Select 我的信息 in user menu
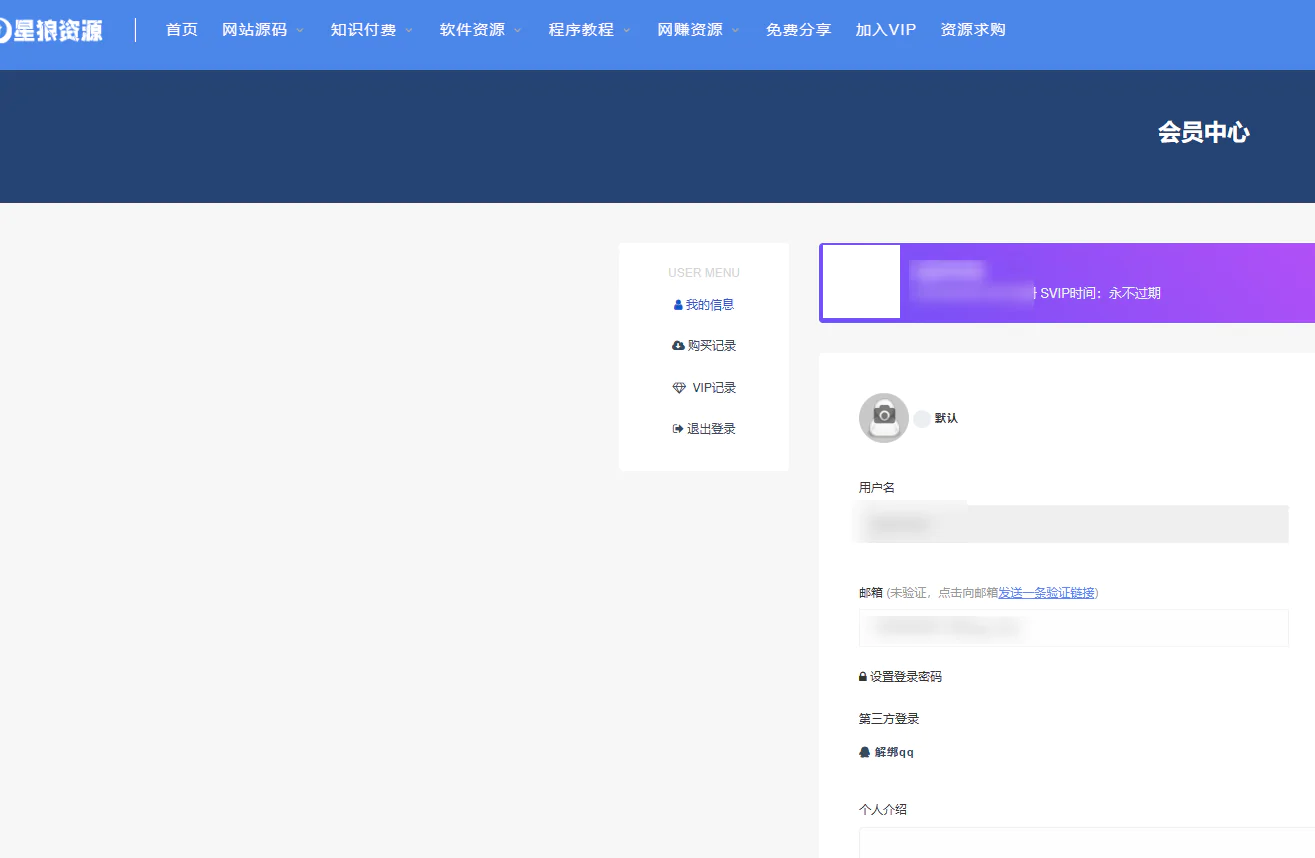Viewport: 1315px width, 858px height. click(x=710, y=305)
